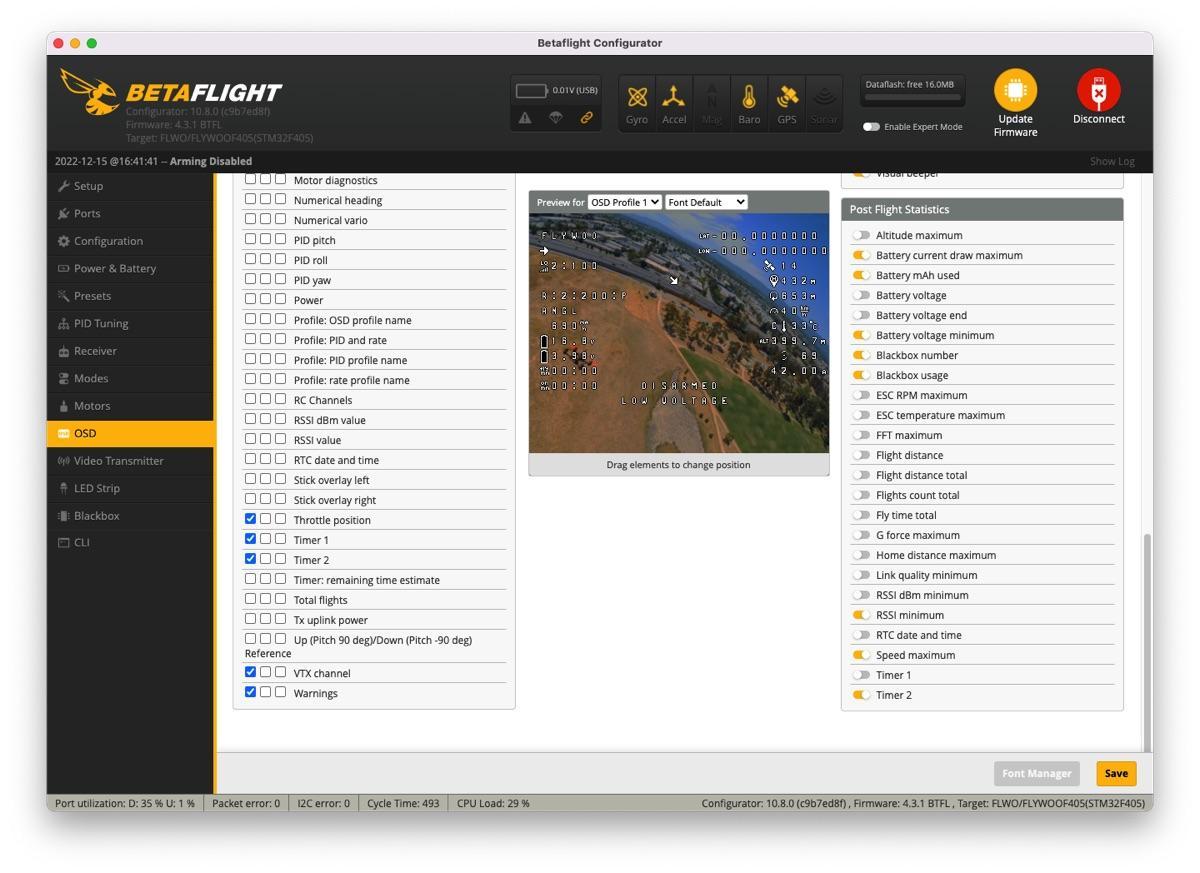This screenshot has height=873, width=1200.
Task: Open PID Tuning via its sidebar icon
Action: coord(64,323)
